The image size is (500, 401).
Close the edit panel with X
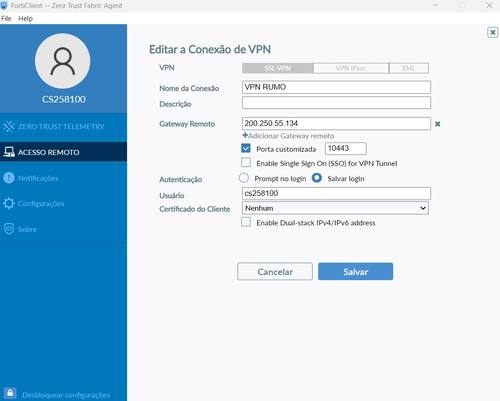493,32
